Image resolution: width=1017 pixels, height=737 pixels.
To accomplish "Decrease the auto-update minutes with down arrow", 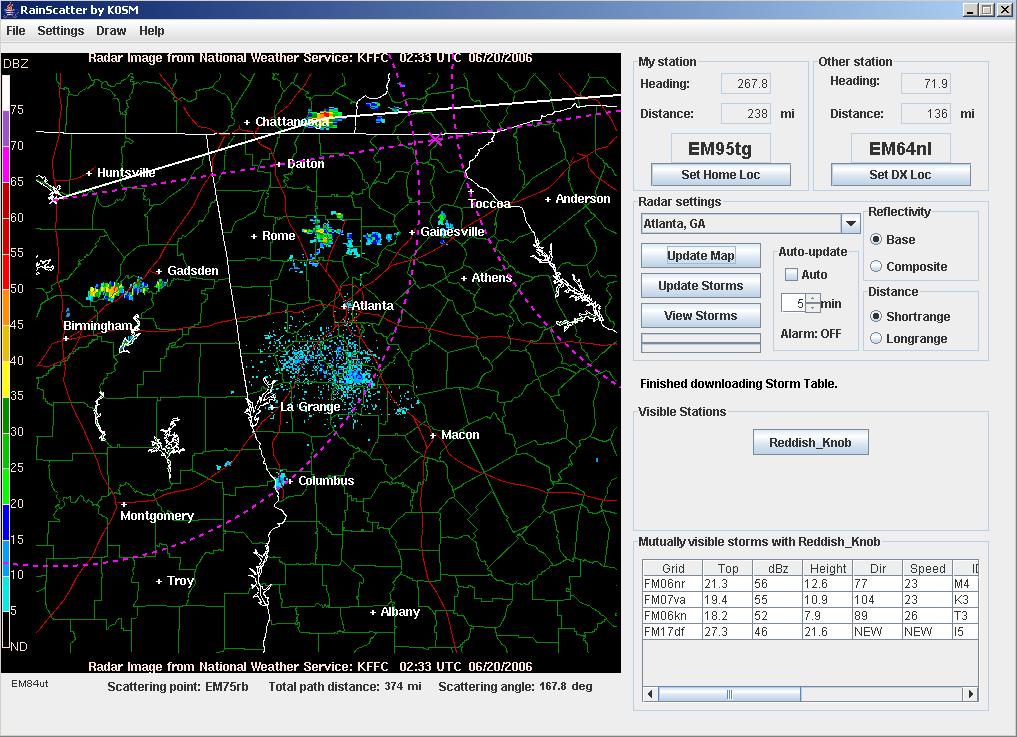I will pyautogui.click(x=813, y=308).
